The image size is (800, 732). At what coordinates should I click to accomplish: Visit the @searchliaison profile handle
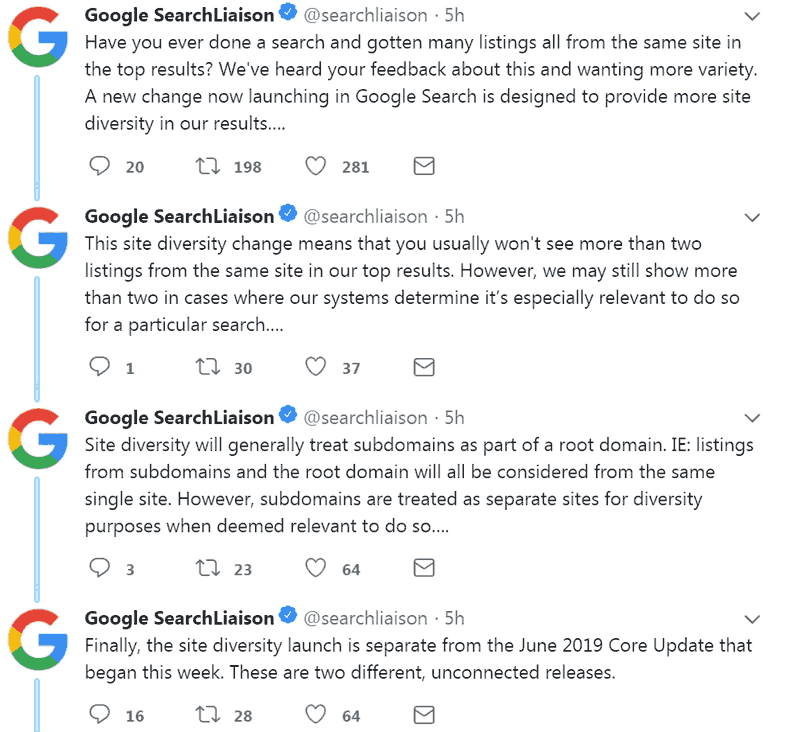tap(367, 15)
